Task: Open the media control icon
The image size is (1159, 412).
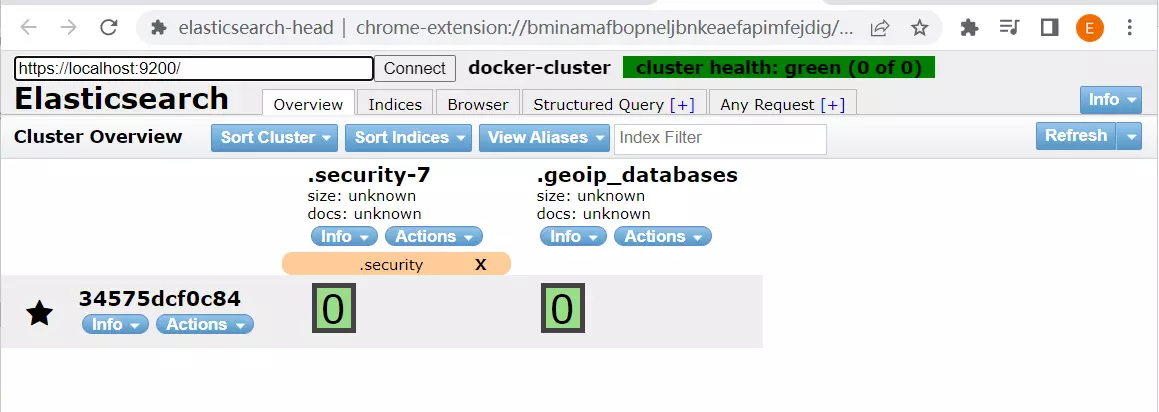Action: click(x=1010, y=28)
